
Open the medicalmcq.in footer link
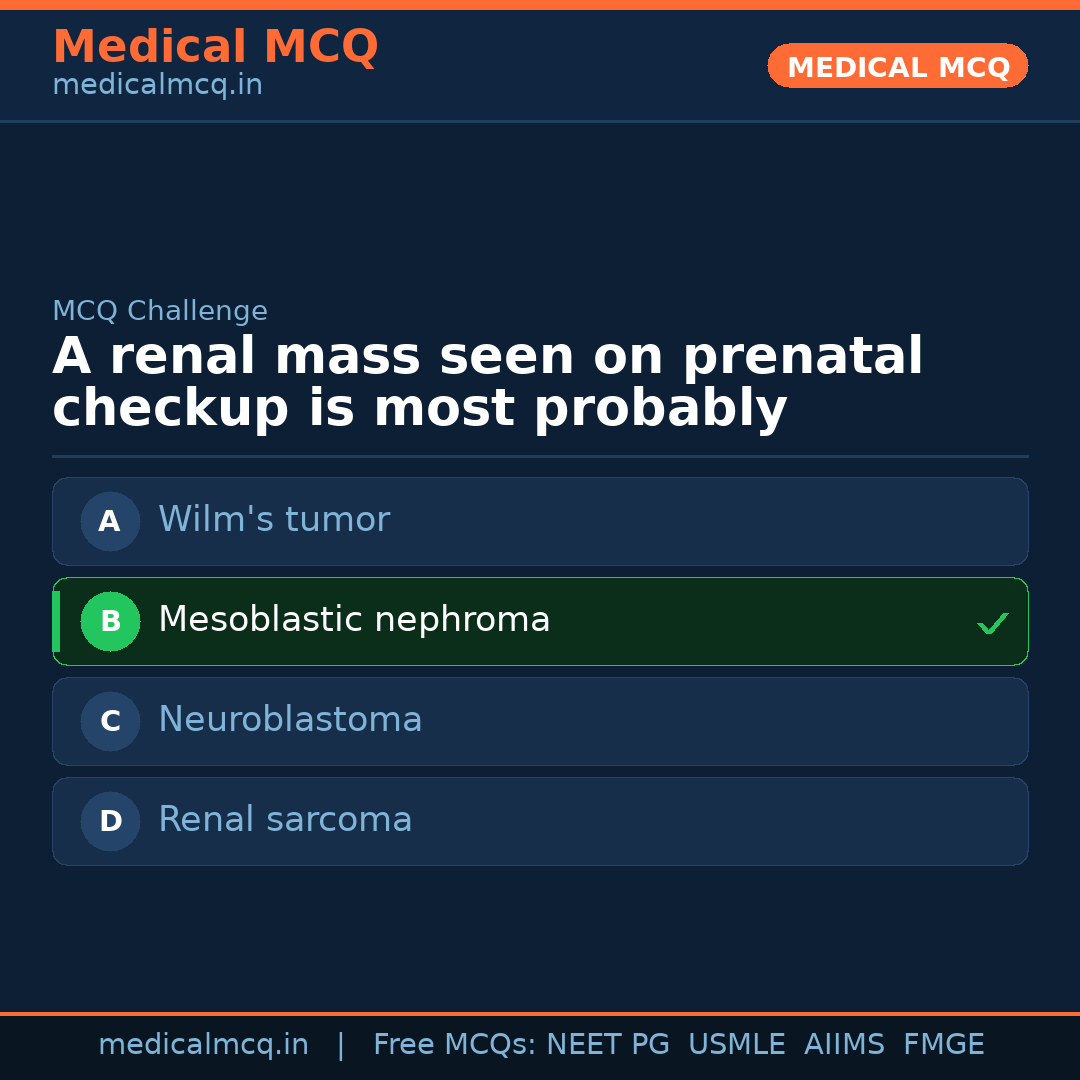pyautogui.click(x=203, y=1045)
